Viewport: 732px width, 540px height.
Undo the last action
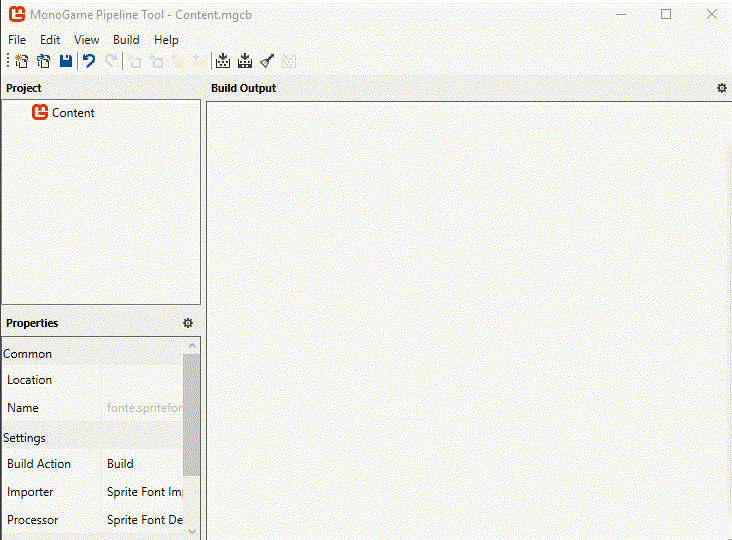point(89,61)
